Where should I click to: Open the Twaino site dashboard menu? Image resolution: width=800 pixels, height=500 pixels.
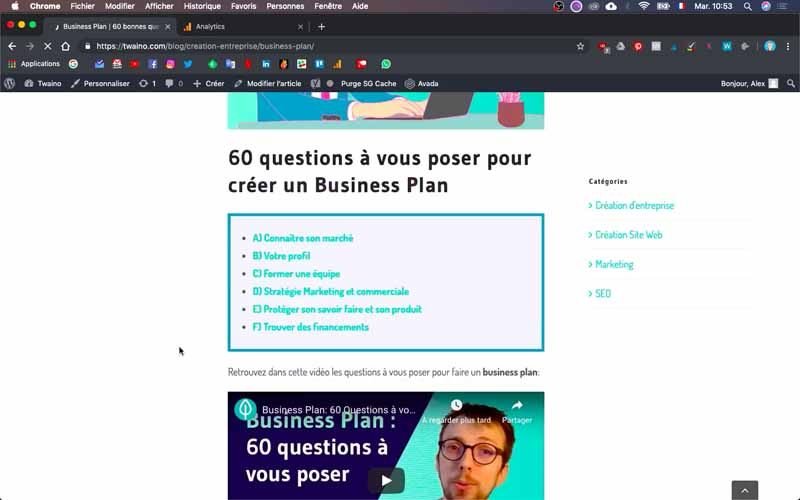[x=43, y=83]
